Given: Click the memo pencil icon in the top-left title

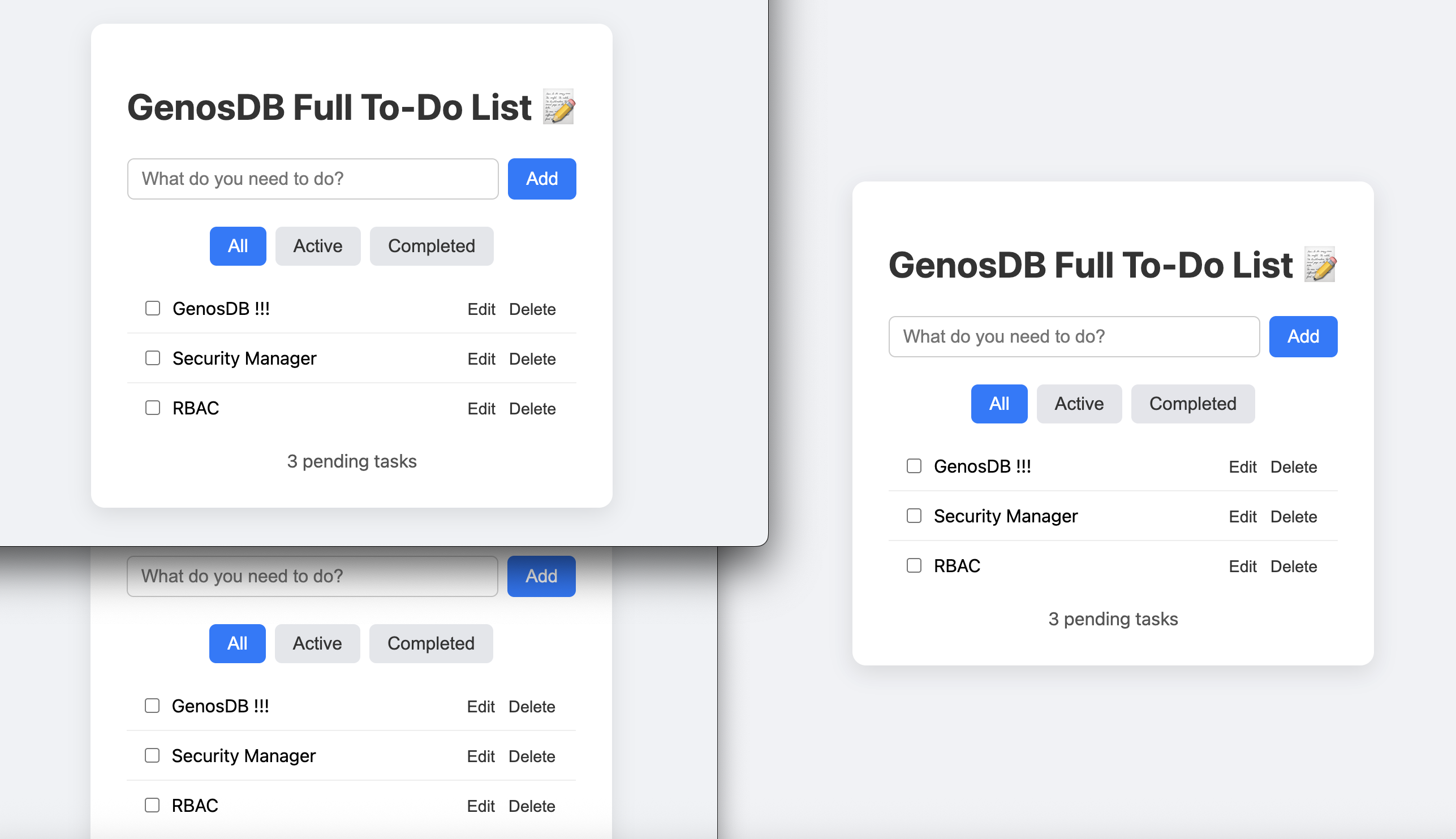Looking at the screenshot, I should [x=559, y=107].
